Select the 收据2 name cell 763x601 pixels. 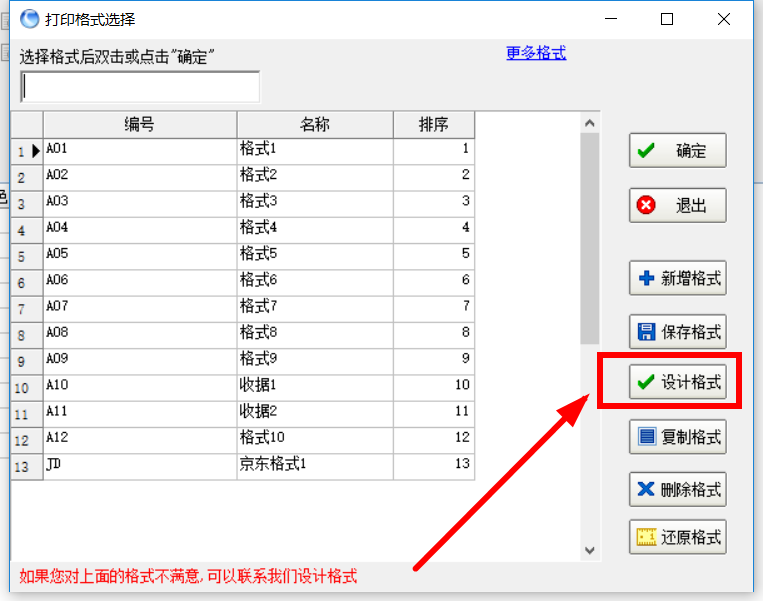pyautogui.click(x=315, y=414)
